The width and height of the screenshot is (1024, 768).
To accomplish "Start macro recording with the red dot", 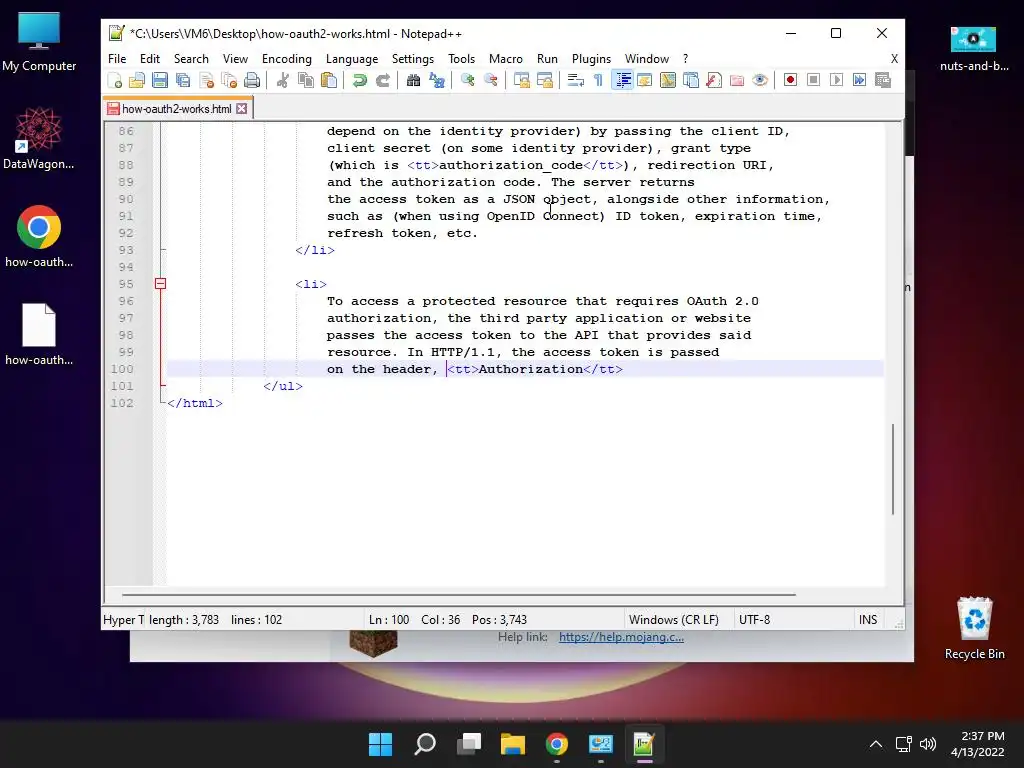I will point(790,80).
